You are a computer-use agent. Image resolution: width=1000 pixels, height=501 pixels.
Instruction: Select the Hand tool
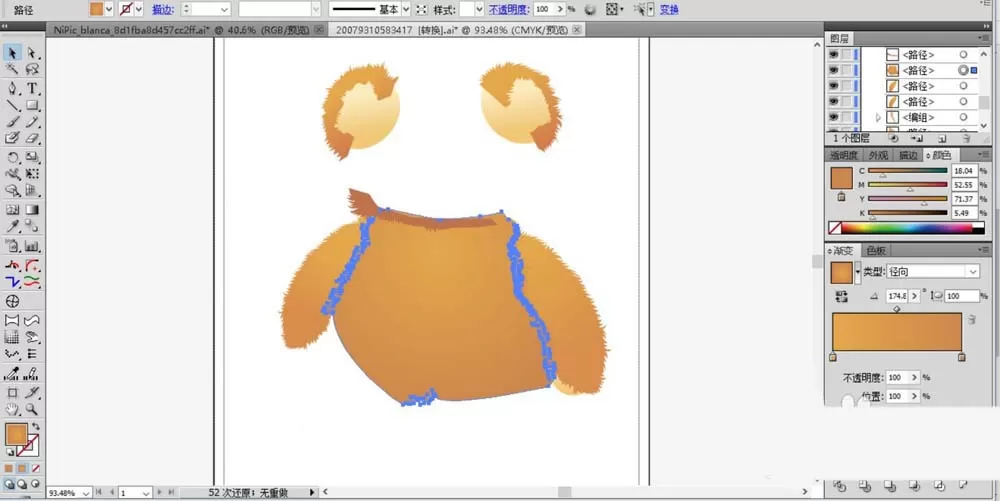12,409
